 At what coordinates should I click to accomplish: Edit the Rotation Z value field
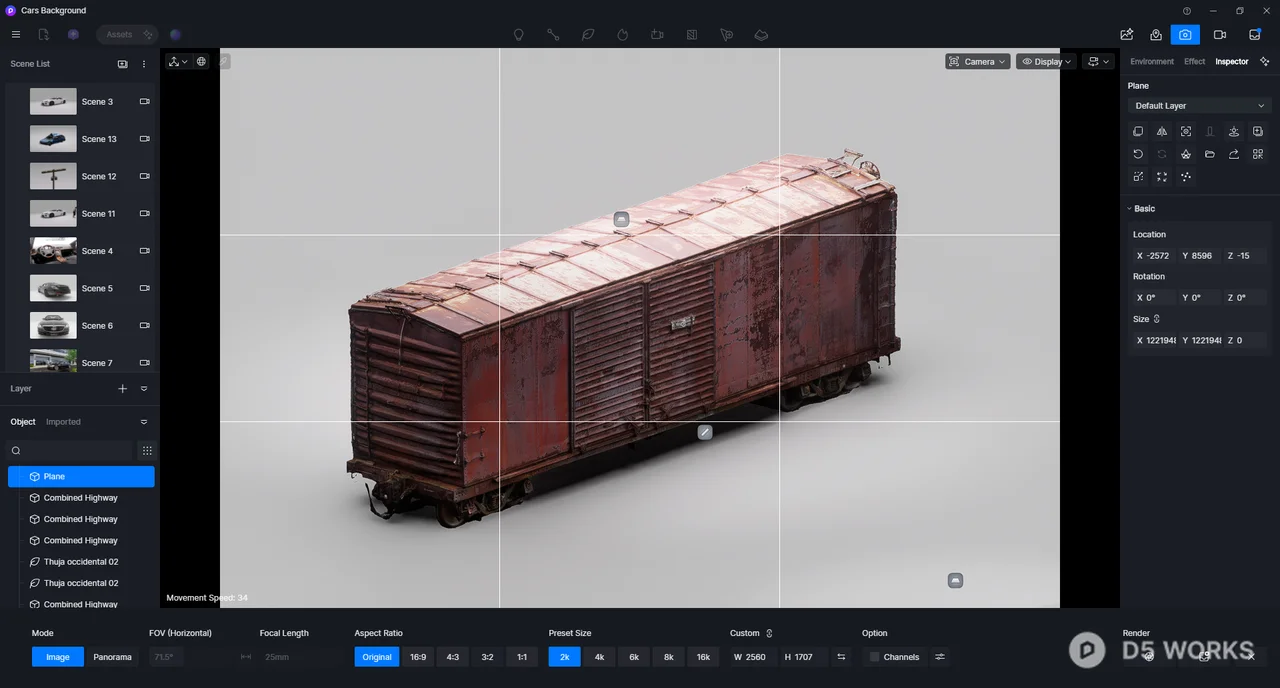1245,298
